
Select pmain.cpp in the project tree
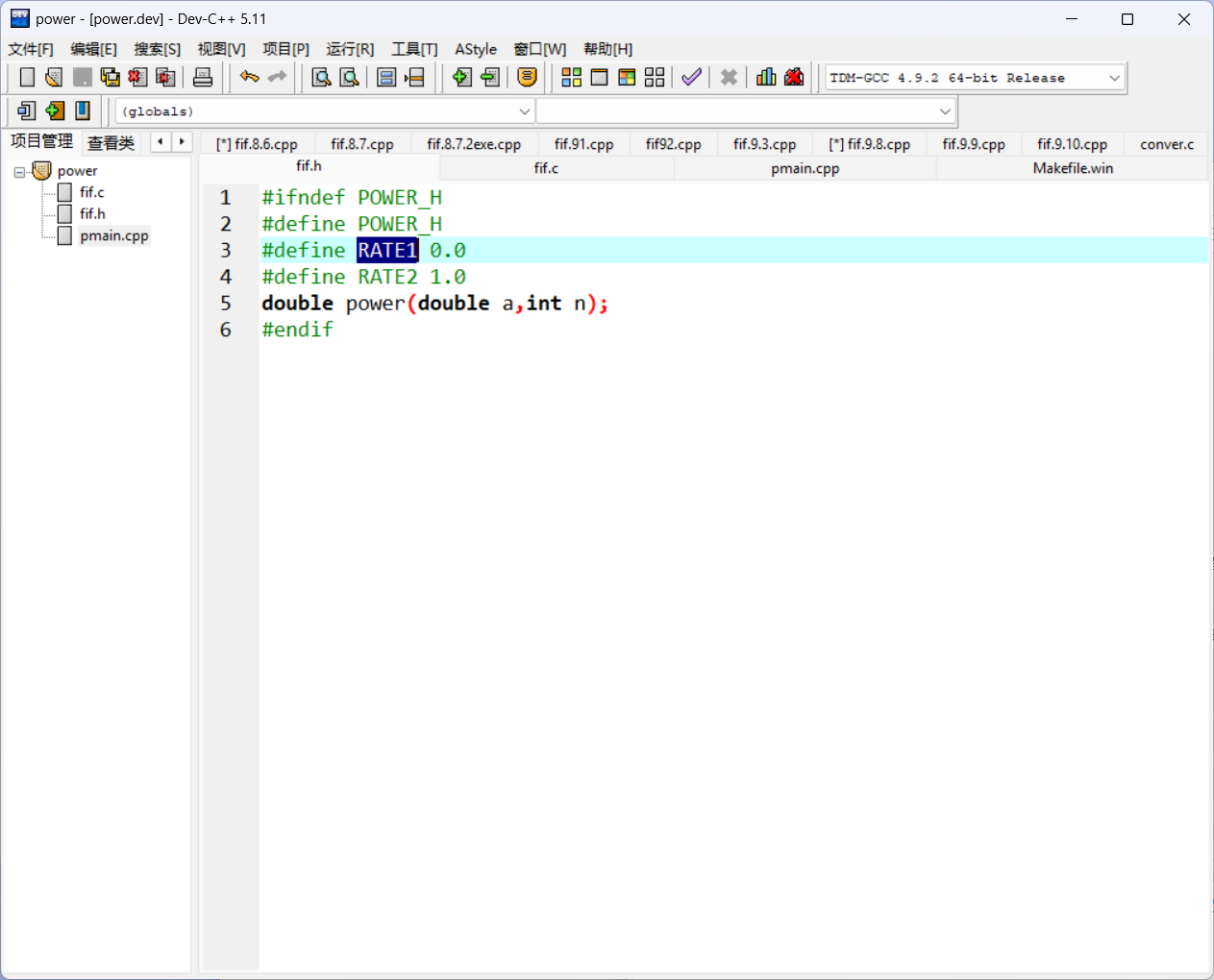114,235
